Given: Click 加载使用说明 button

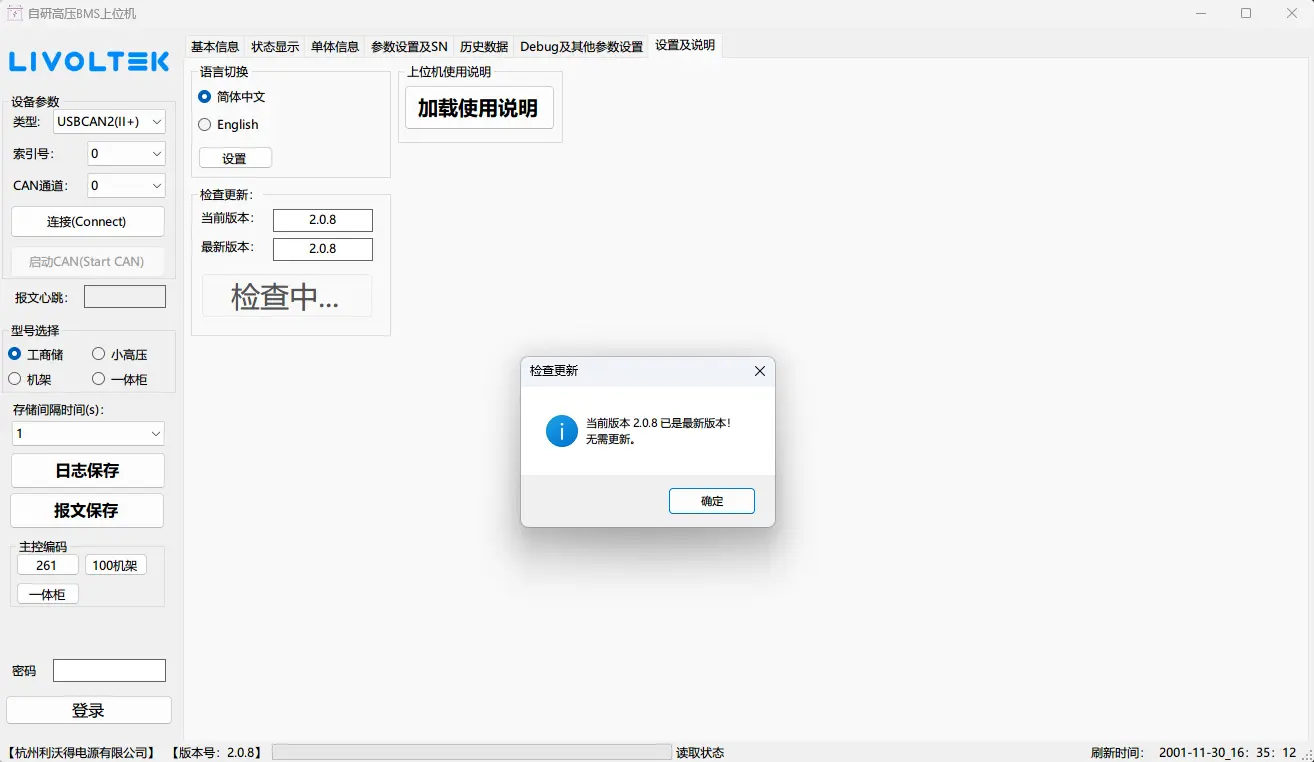Looking at the screenshot, I should pyautogui.click(x=479, y=108).
